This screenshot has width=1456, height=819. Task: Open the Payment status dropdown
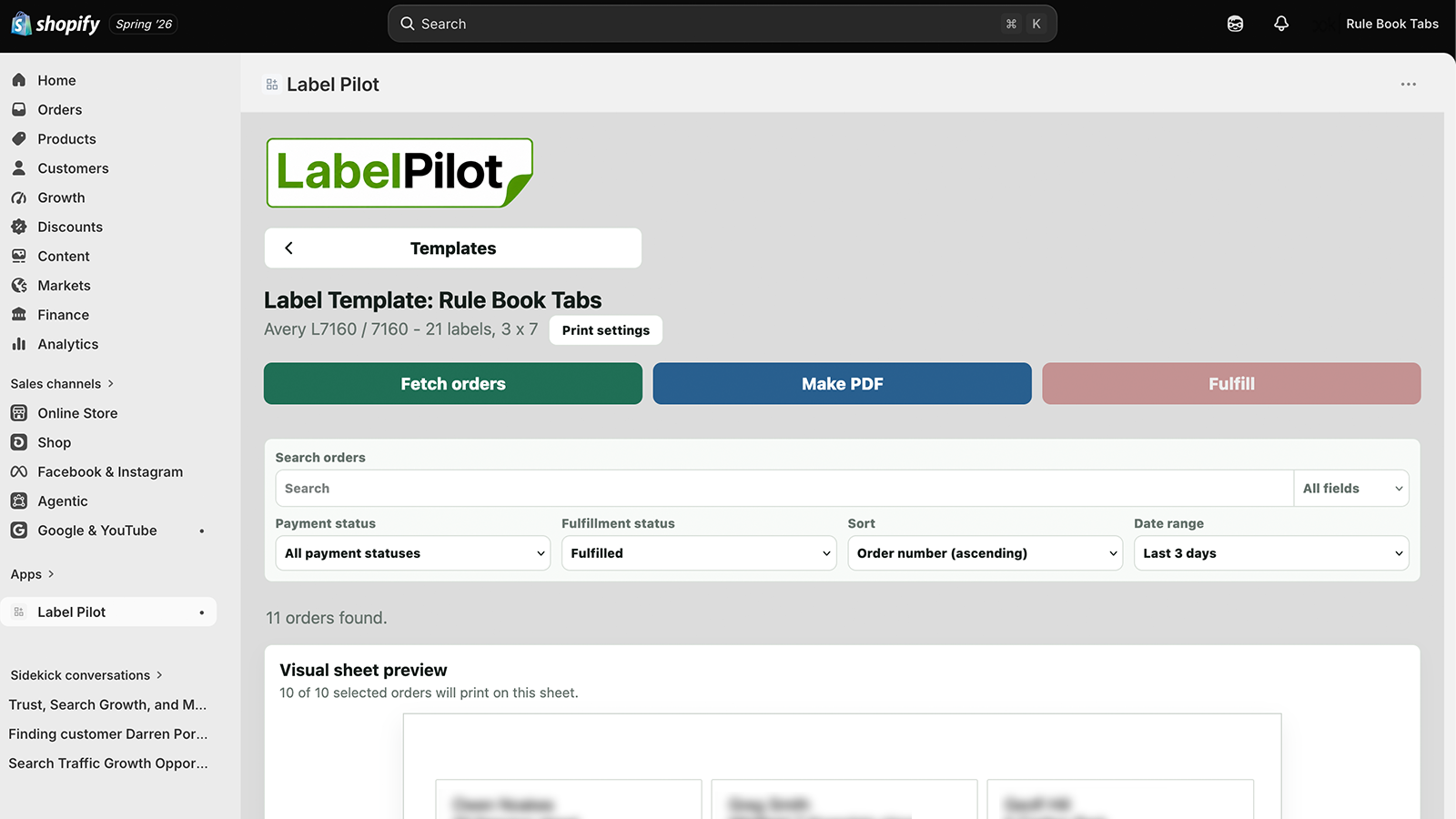(x=413, y=553)
